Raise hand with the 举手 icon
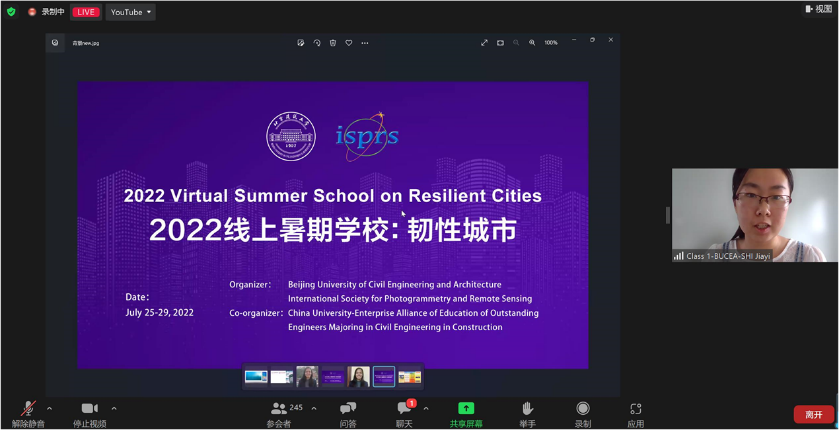This screenshot has height=430, width=839. pos(527,409)
